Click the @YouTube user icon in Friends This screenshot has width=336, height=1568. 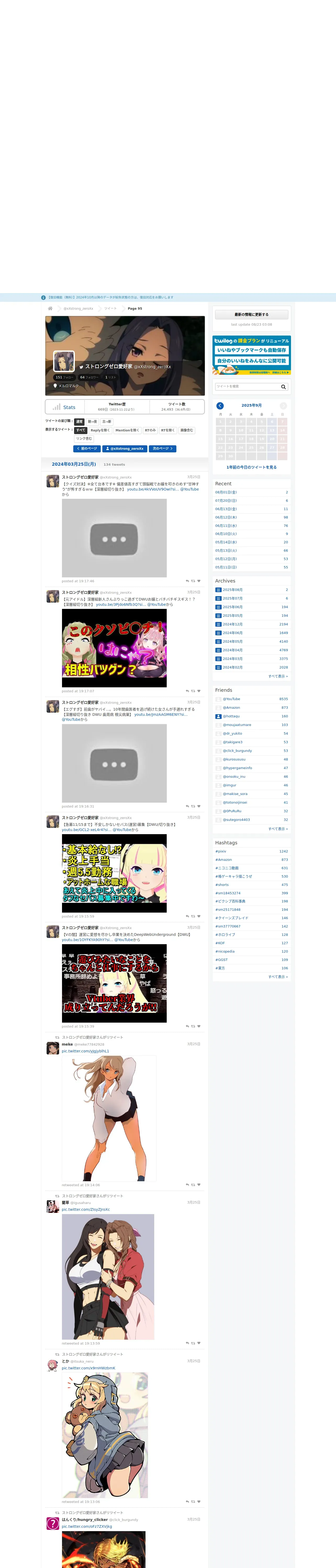tap(218, 699)
